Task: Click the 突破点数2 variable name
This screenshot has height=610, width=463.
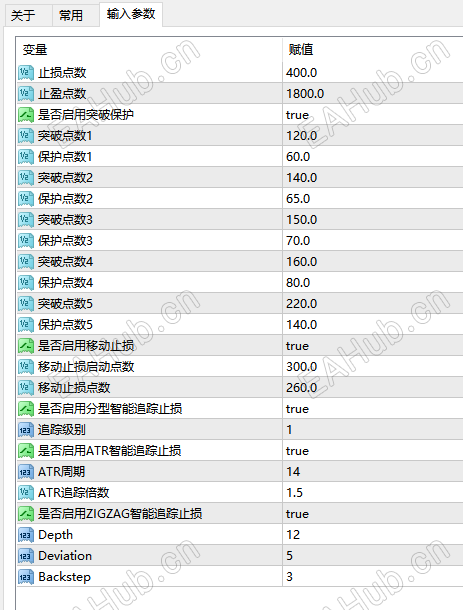Action: point(65,178)
